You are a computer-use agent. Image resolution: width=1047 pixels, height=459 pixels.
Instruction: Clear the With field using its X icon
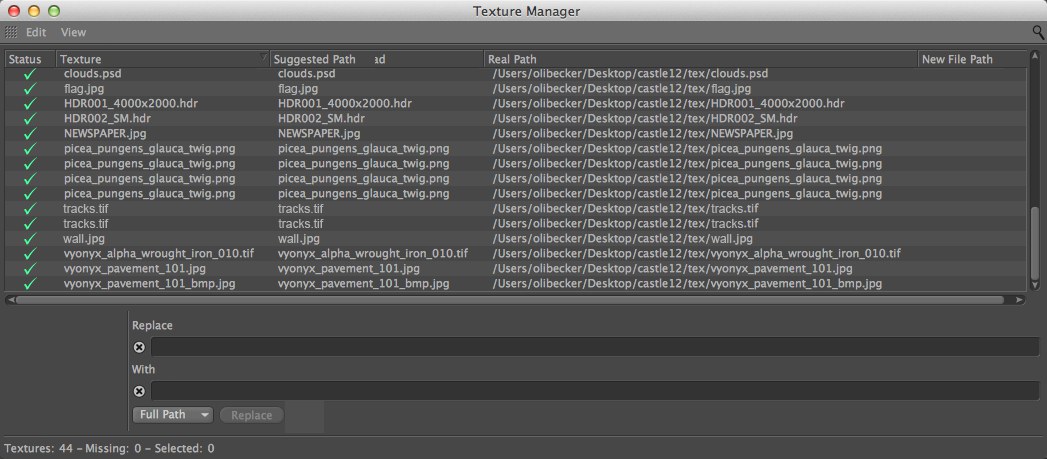139,391
